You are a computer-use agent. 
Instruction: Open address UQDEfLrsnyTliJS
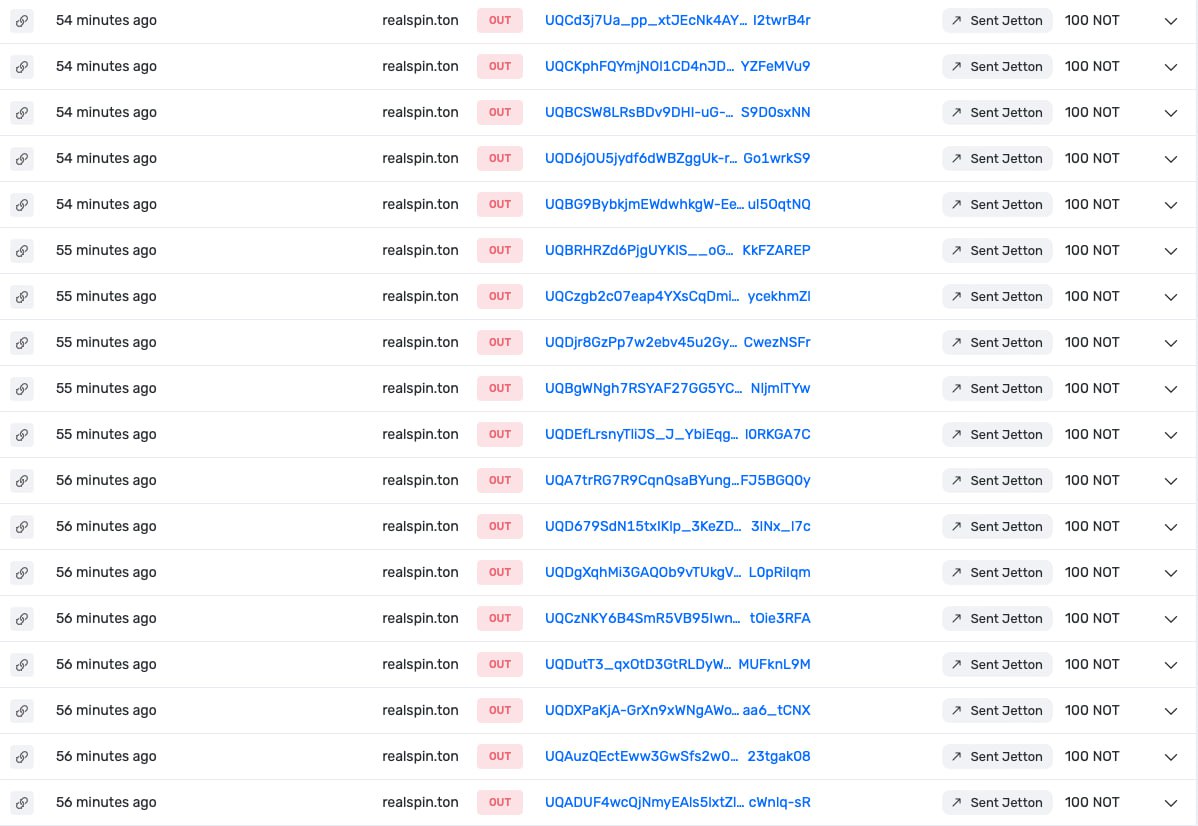[x=678, y=434]
